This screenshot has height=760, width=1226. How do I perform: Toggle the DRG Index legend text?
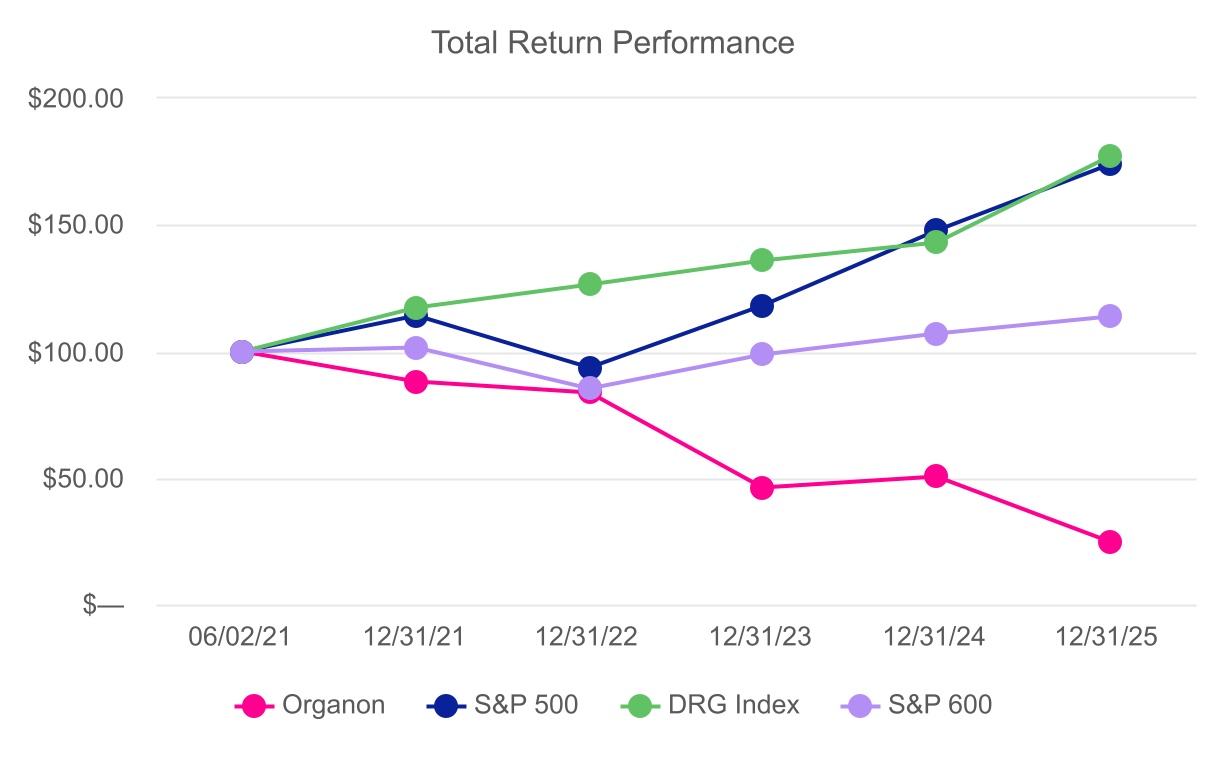(733, 705)
